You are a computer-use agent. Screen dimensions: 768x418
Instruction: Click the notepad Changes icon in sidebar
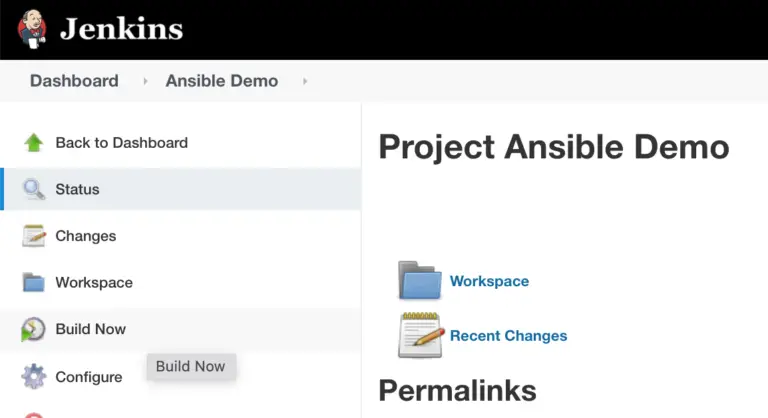(x=34, y=236)
